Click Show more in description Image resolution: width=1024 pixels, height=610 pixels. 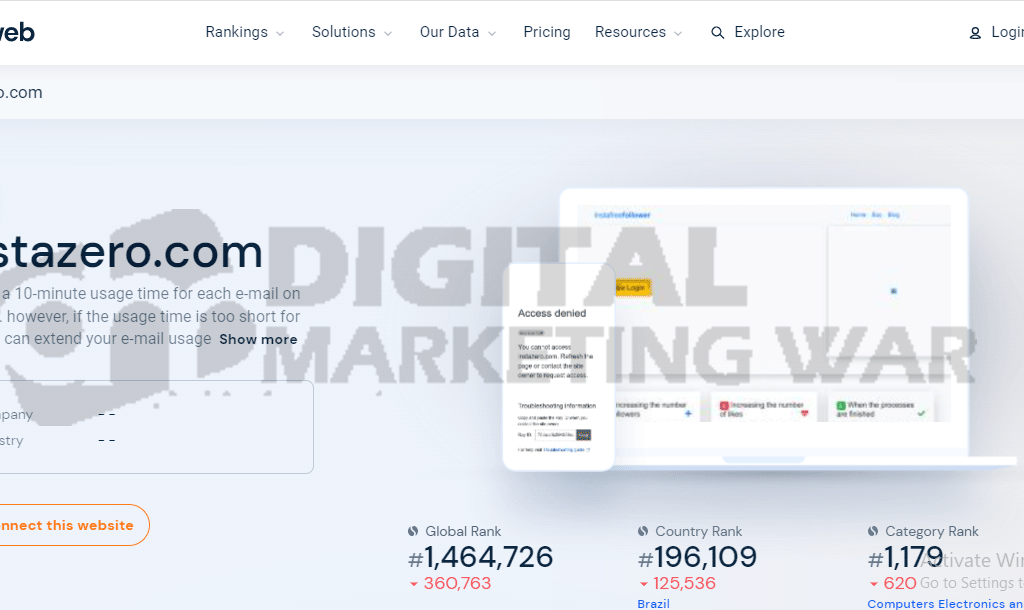tap(258, 340)
